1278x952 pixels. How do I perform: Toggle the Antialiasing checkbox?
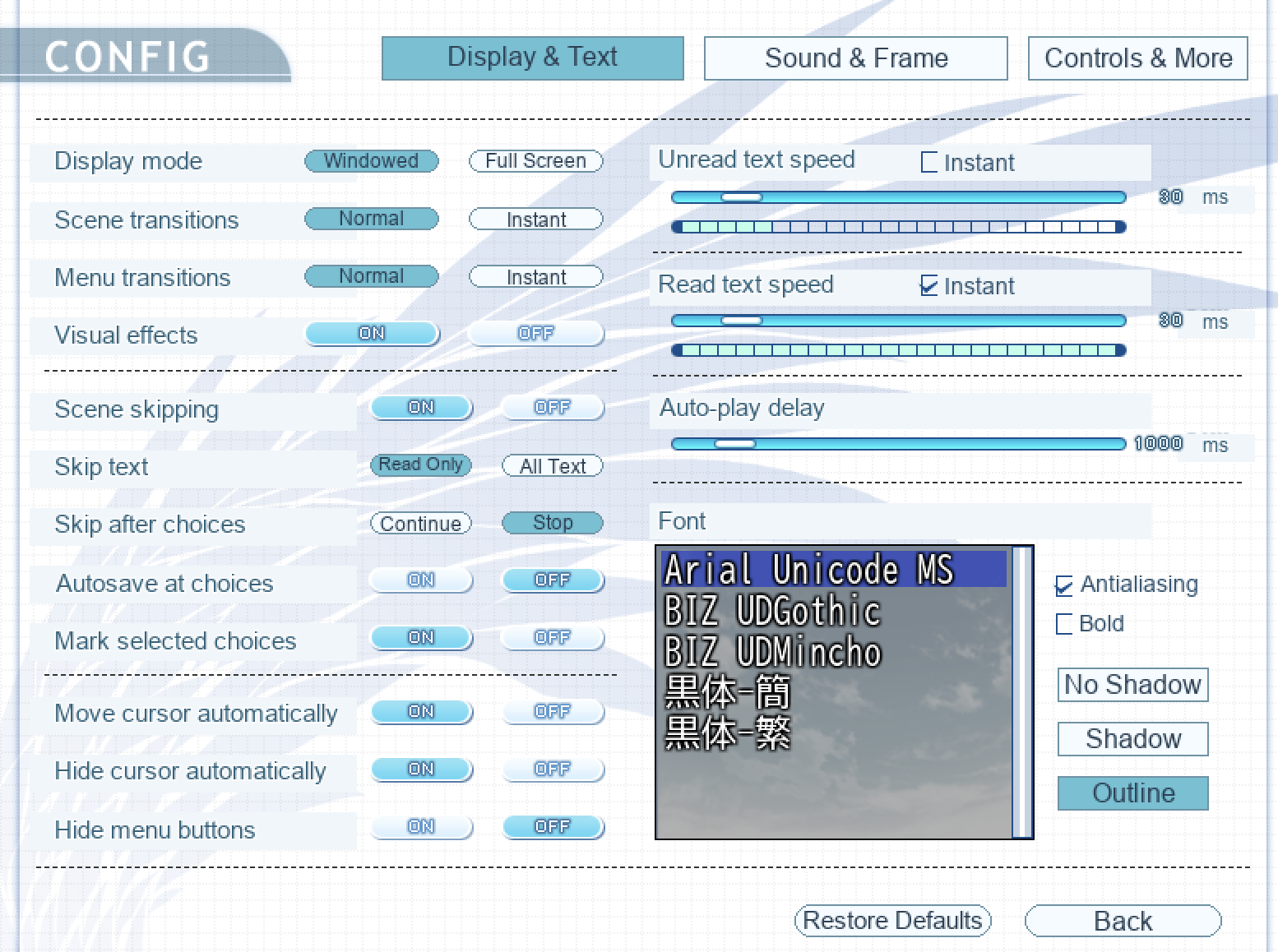(1064, 585)
